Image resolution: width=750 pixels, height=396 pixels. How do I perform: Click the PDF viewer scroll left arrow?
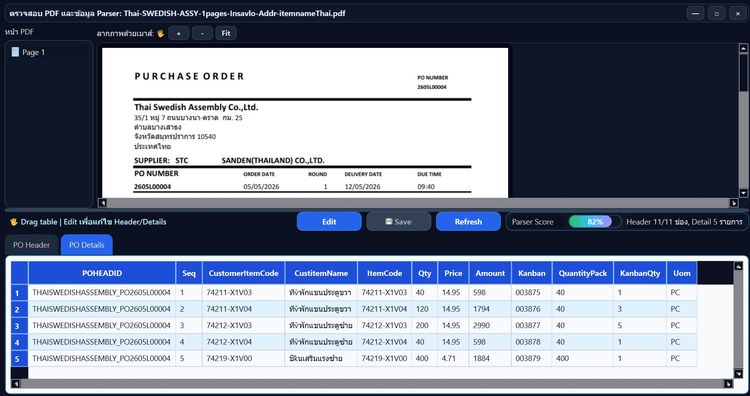point(102,203)
